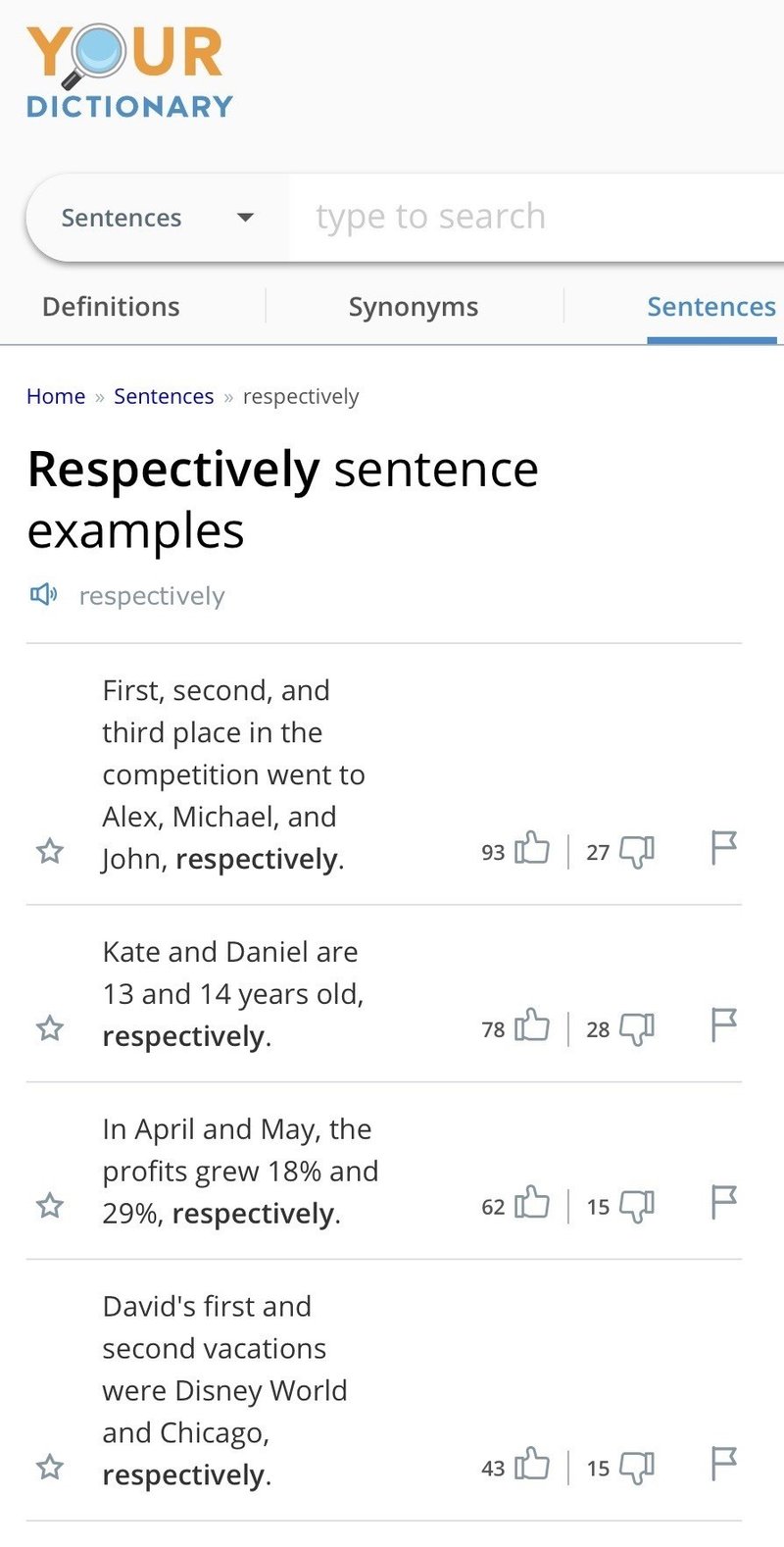Thumbs up the David's vacations sentence
The height and width of the screenshot is (1547, 784).
(532, 1464)
